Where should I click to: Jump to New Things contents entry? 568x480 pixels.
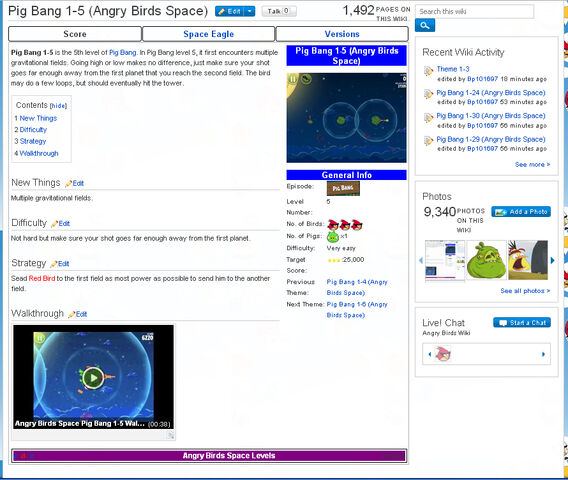click(x=38, y=118)
